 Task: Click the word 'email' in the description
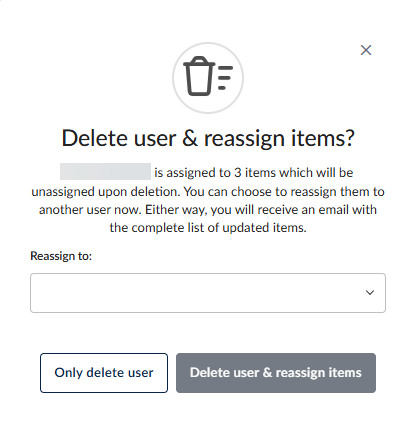coord(334,210)
